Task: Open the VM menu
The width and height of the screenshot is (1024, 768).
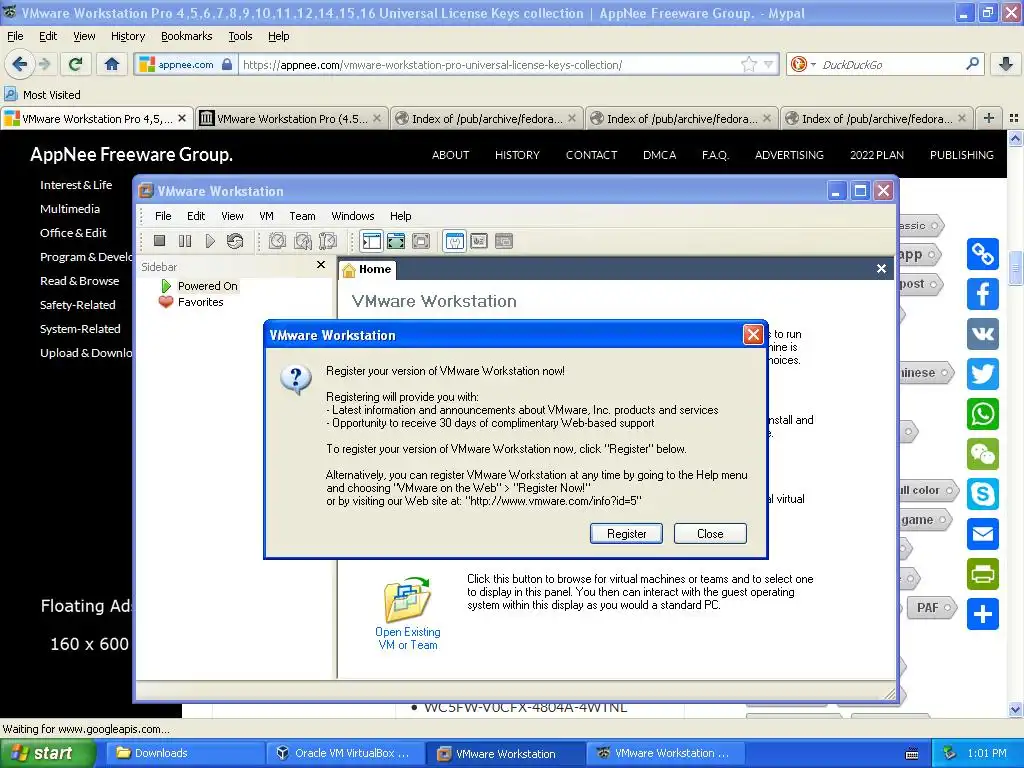Action: [266, 216]
